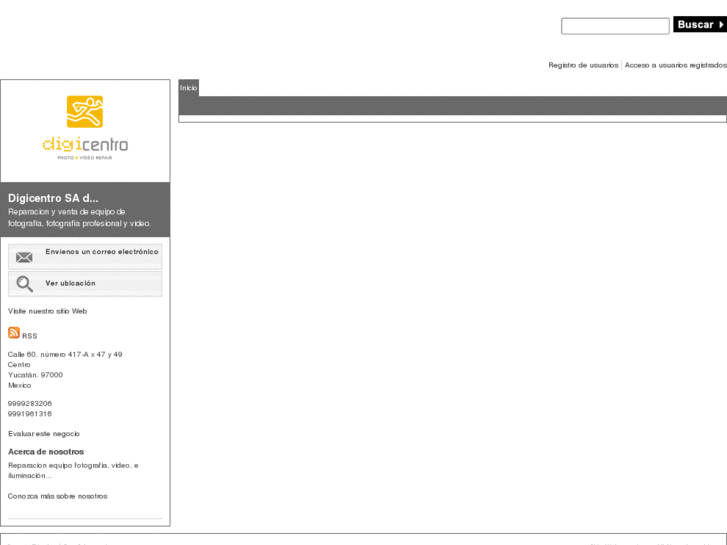The width and height of the screenshot is (727, 545).
Task: Click the Acerca de nosotros heading
Action: point(46,452)
